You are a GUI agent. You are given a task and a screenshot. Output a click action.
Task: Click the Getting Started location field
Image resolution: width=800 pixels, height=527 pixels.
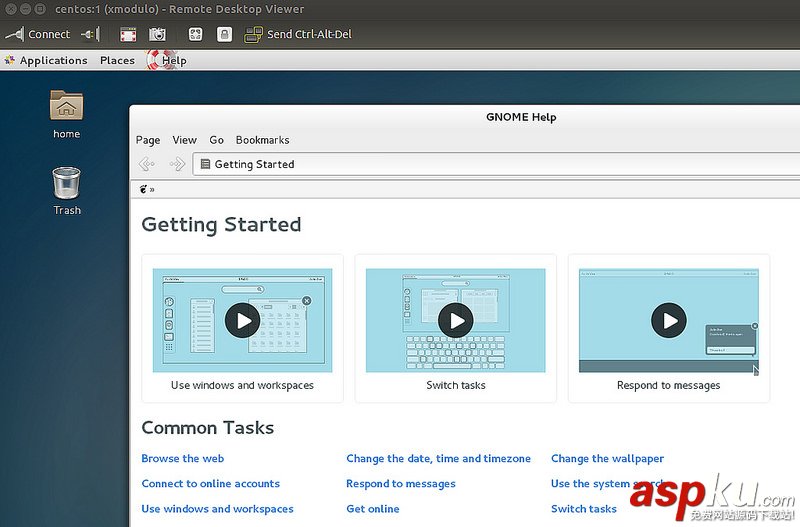(496, 164)
